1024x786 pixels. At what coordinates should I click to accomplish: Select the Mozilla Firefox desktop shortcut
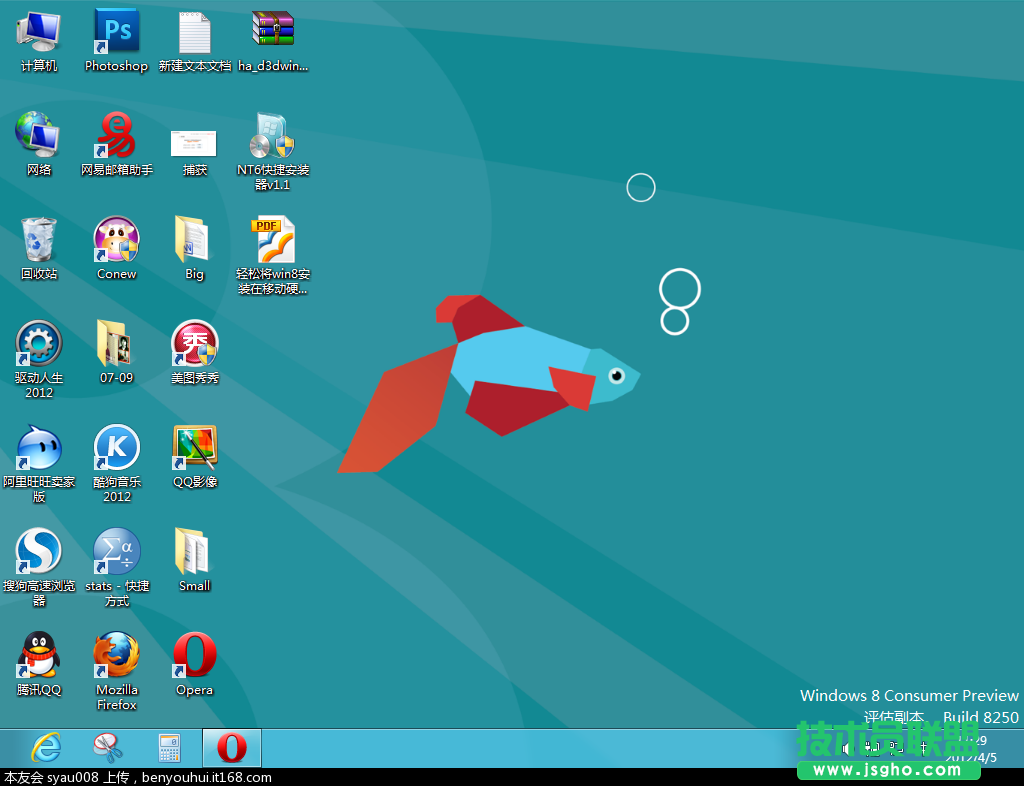coord(116,656)
